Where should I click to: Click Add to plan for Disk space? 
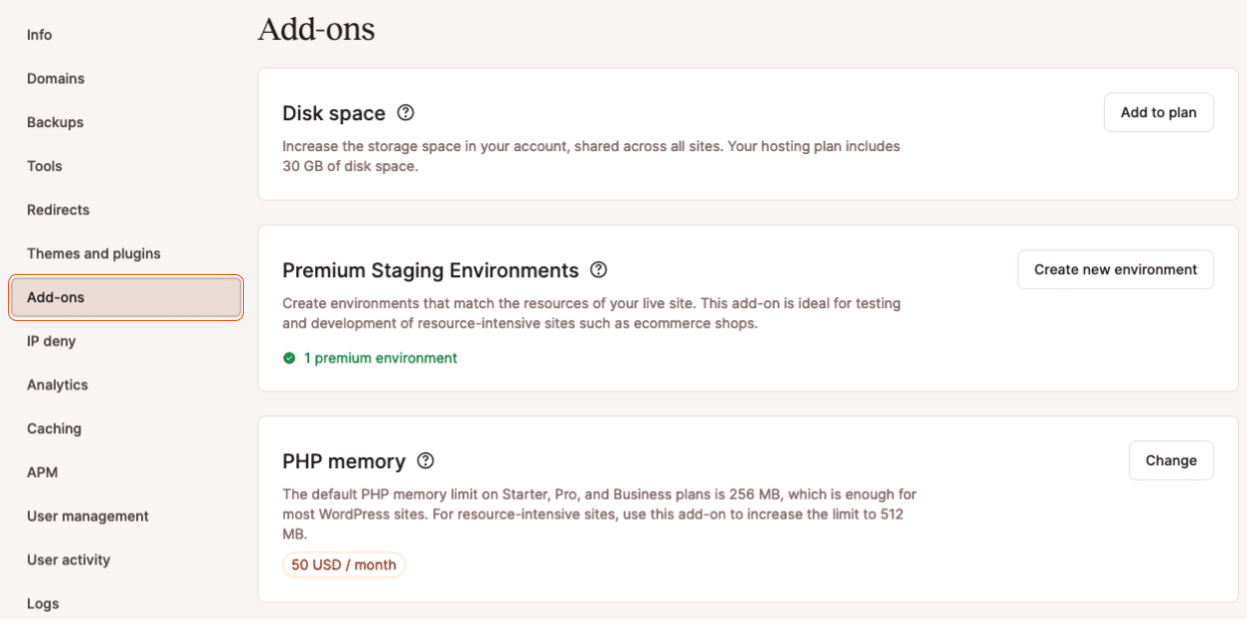(1158, 112)
